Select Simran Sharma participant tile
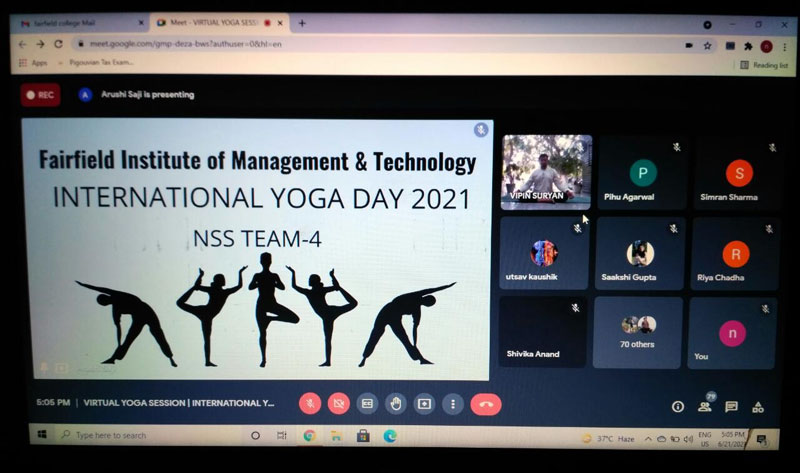This screenshot has width=800, height=473. (x=738, y=173)
